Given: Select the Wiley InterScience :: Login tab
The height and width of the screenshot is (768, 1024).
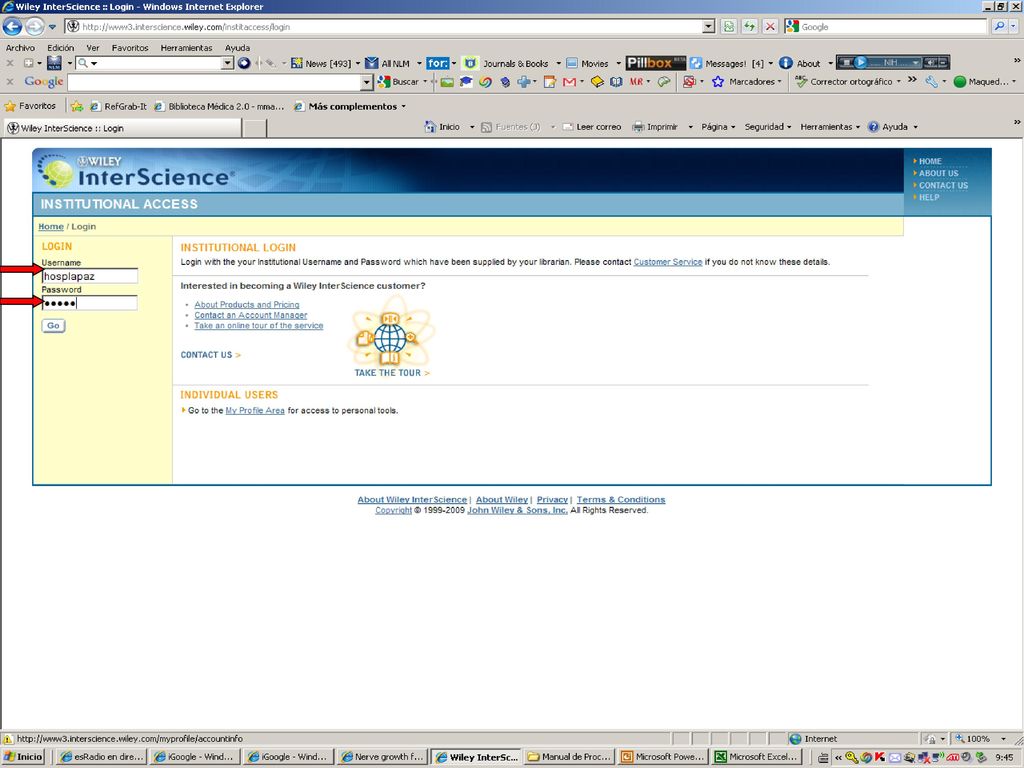Looking at the screenshot, I should (x=122, y=128).
